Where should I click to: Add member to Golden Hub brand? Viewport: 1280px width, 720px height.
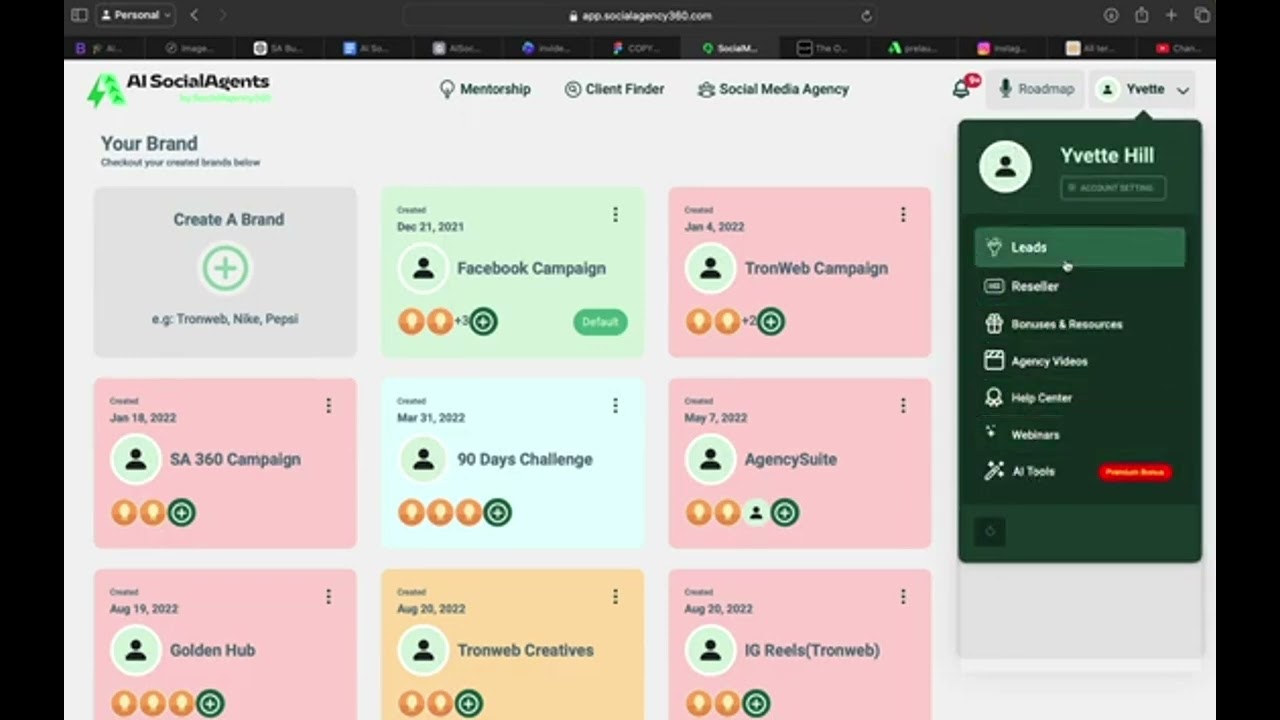click(x=210, y=704)
